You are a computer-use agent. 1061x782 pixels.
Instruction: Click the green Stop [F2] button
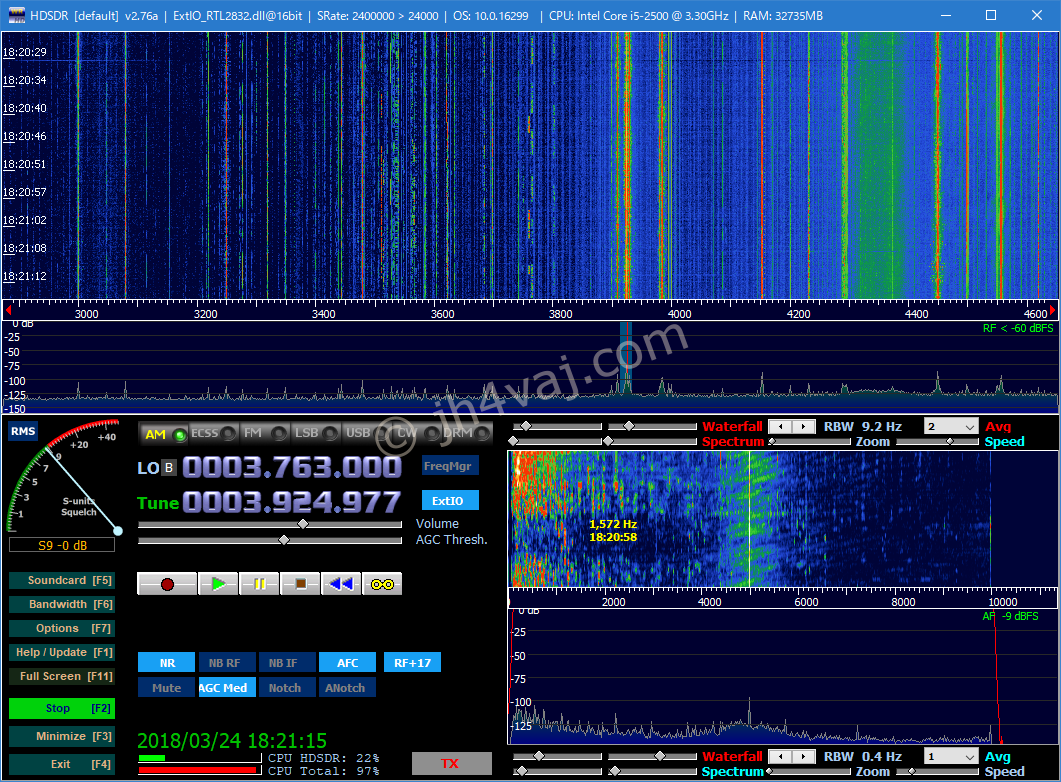click(x=62, y=708)
